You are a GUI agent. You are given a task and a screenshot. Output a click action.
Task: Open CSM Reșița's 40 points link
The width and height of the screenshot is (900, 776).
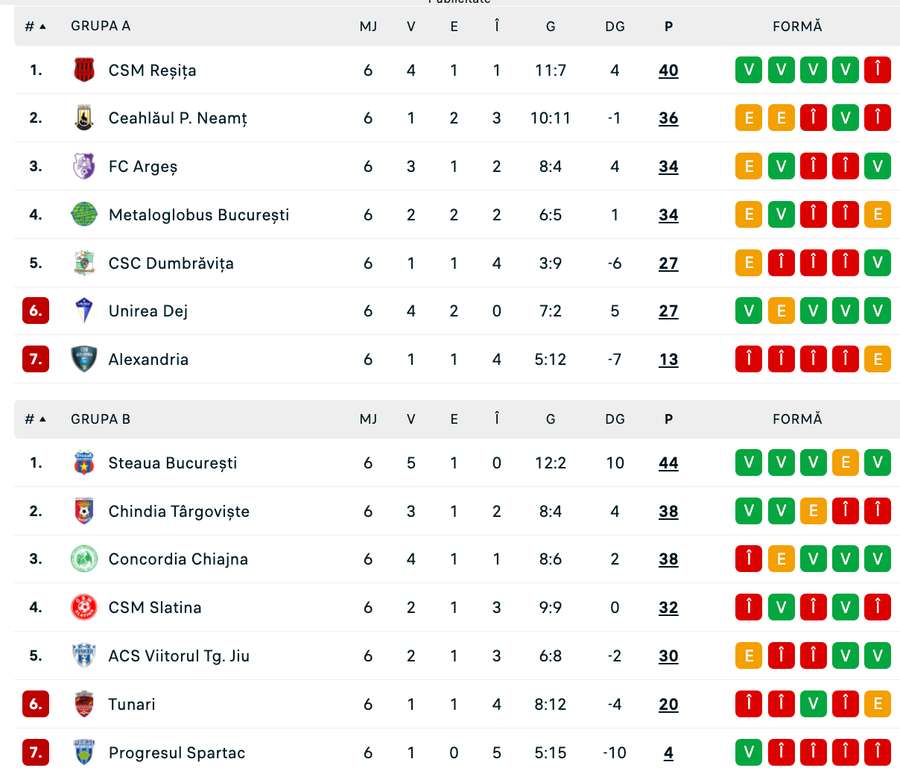pyautogui.click(x=669, y=70)
